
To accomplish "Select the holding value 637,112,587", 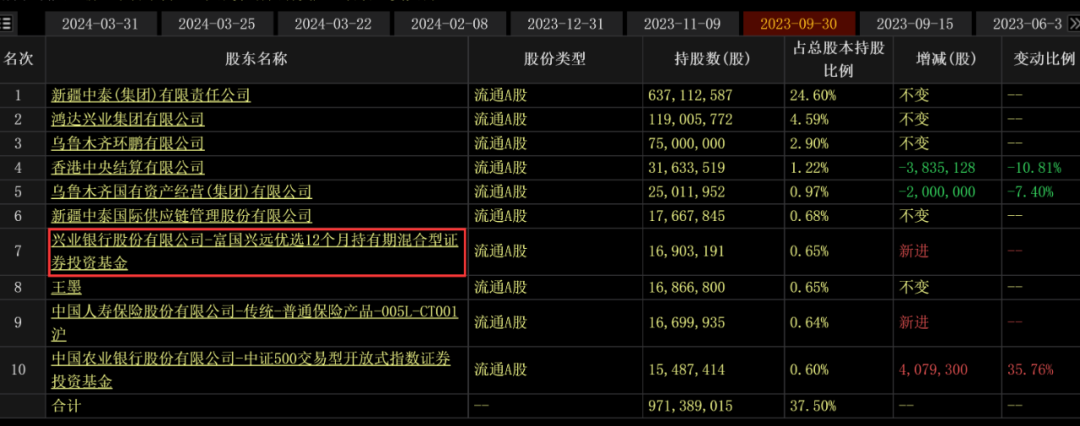I will click(x=691, y=95).
